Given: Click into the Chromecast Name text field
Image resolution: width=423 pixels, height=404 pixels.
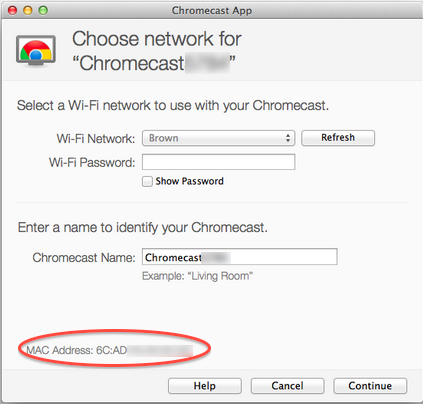Looking at the screenshot, I should pos(240,257).
